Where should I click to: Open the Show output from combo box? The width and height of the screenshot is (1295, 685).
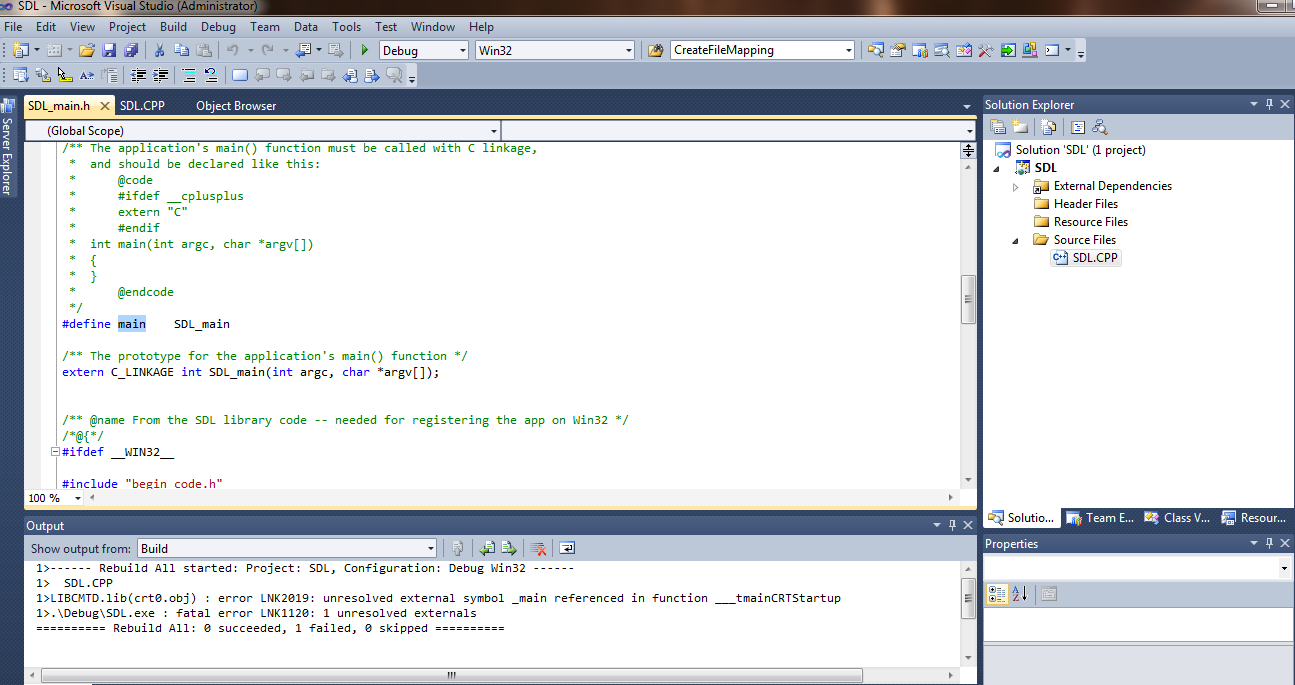pos(286,548)
